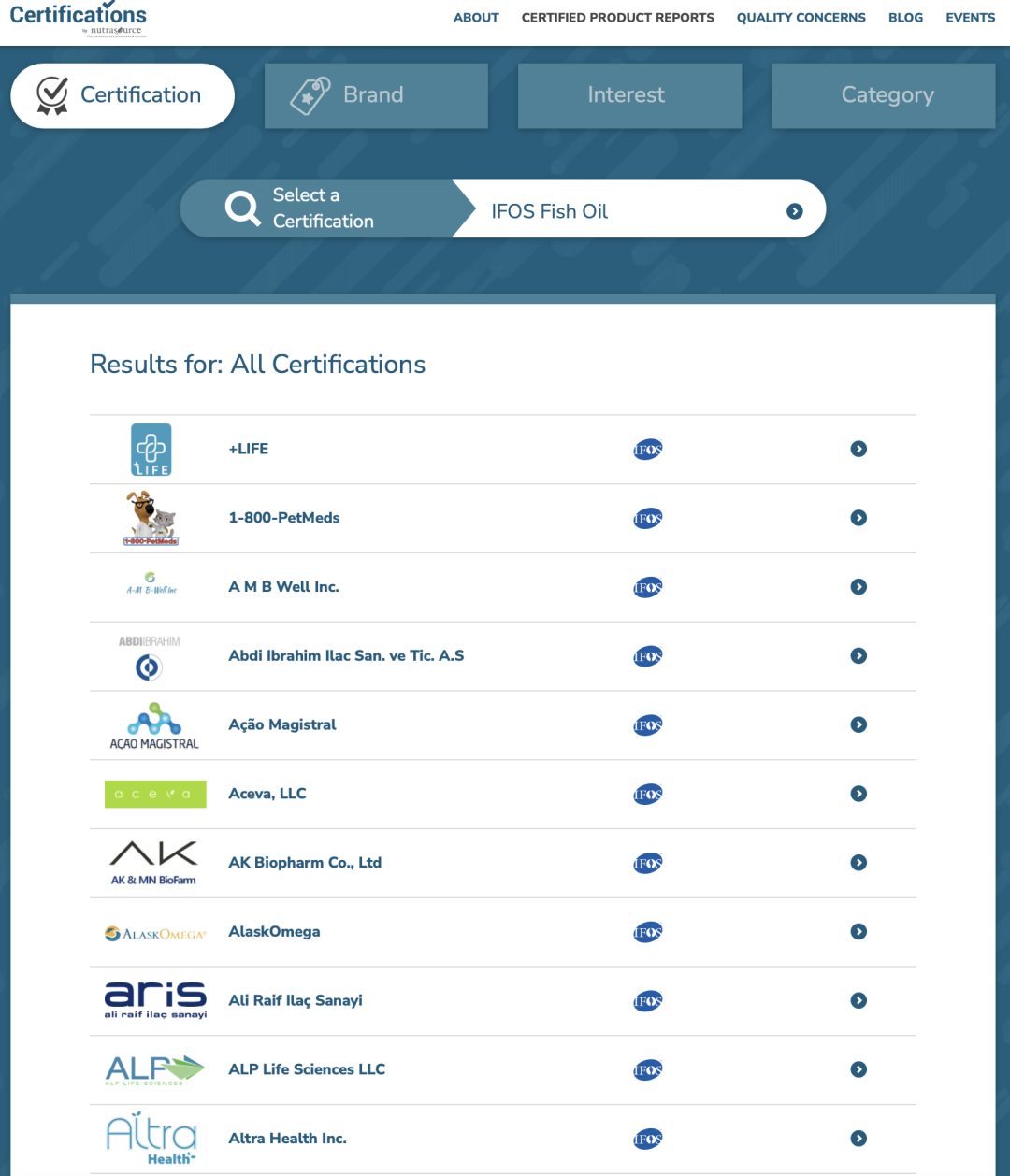Click the IFOS badge for Aceva, LLC

647,795
